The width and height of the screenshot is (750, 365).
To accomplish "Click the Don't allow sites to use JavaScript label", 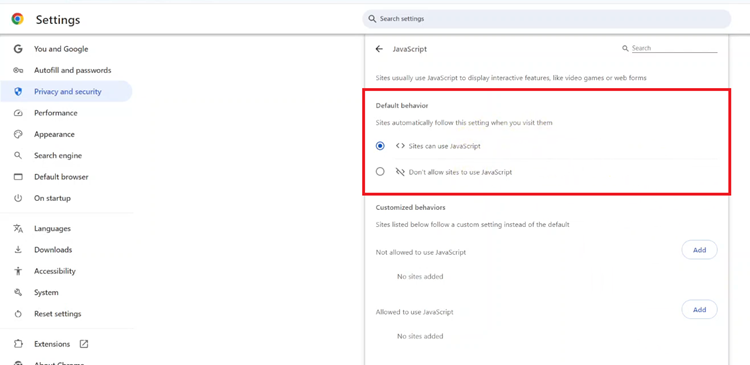I will pyautogui.click(x=460, y=172).
